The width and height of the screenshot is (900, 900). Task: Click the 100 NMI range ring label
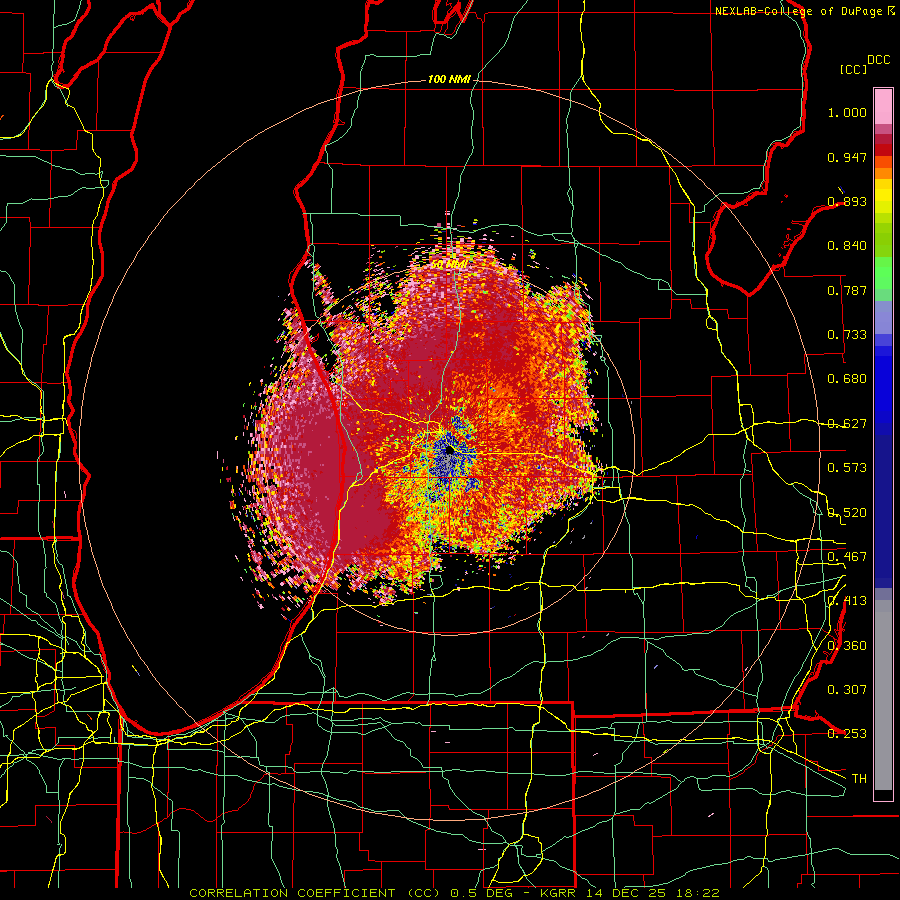(x=449, y=79)
